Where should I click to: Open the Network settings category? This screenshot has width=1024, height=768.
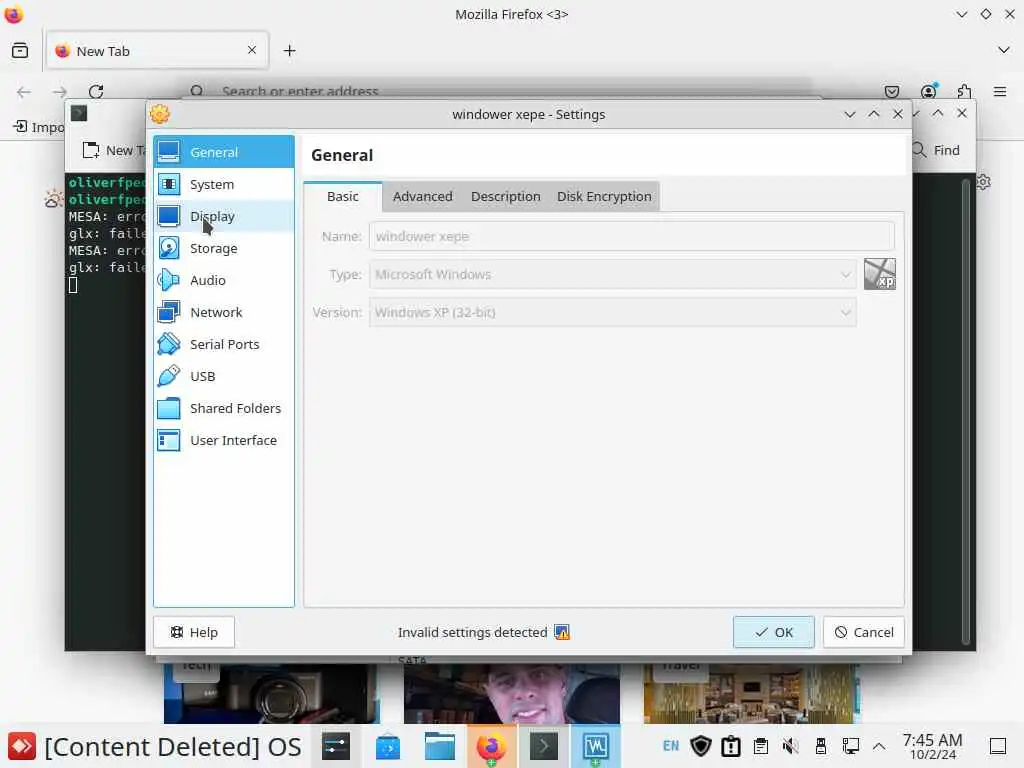(224, 312)
